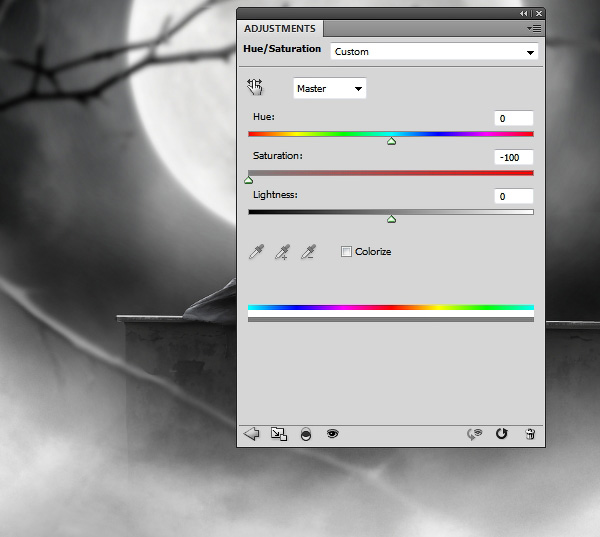Image resolution: width=600 pixels, height=537 pixels.
Task: Click the Lightness label
Action: pyautogui.click(x=275, y=195)
